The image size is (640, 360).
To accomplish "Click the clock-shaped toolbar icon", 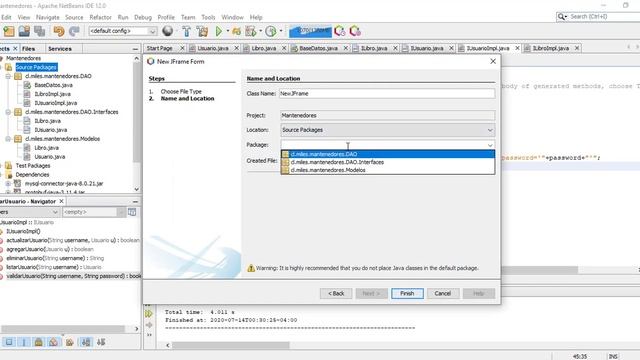I will click(x=271, y=31).
